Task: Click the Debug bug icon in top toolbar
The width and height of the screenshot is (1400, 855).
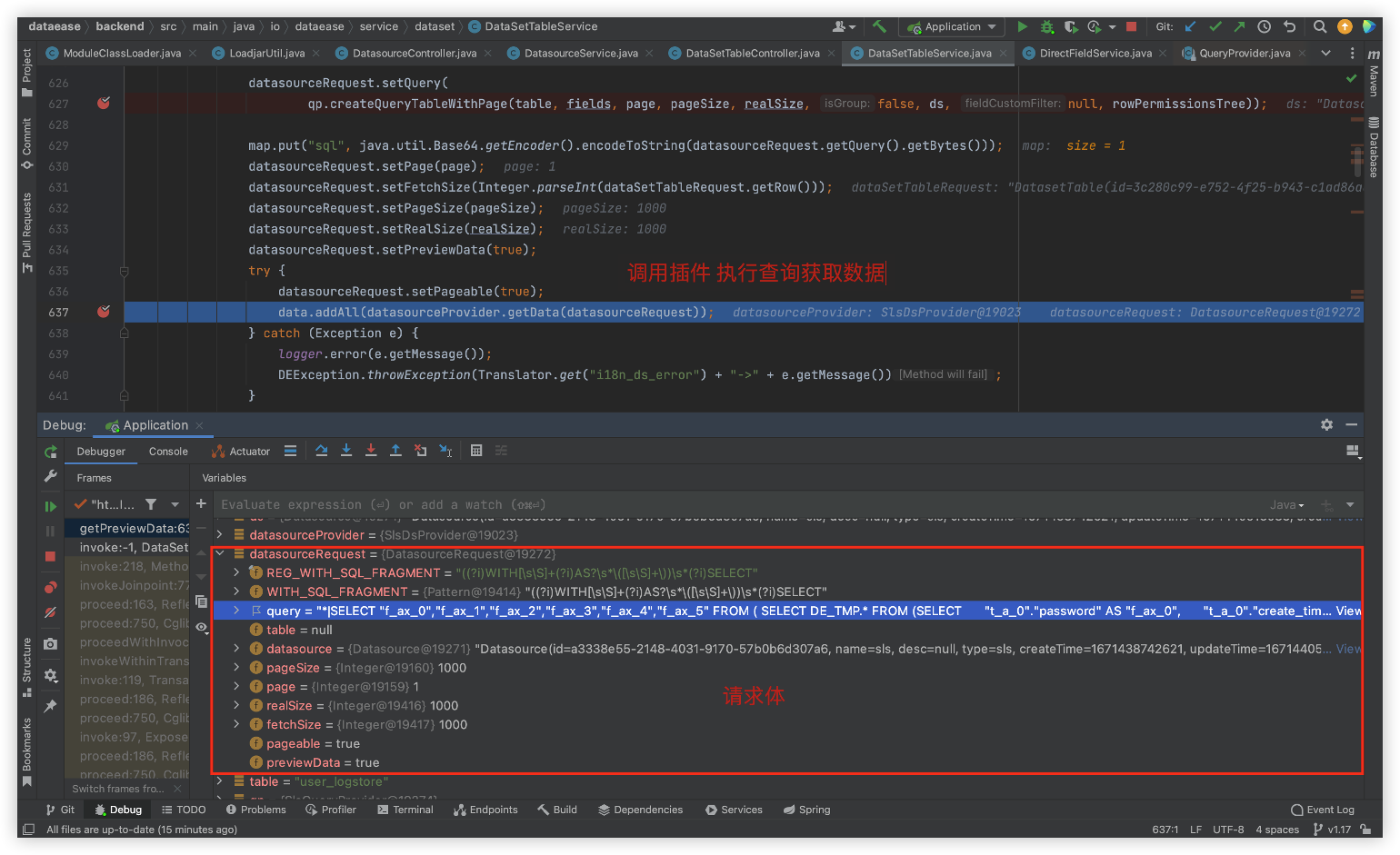Action: tap(1046, 26)
